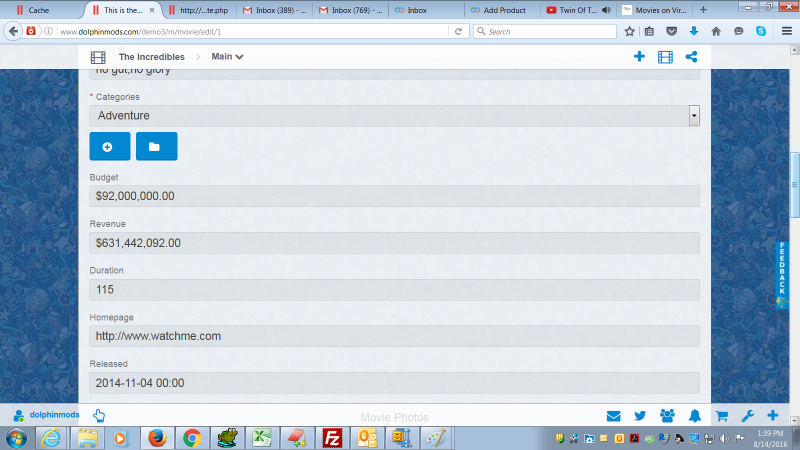800x450 pixels.
Task: Click the blue folder button under Categories
Action: click(157, 146)
